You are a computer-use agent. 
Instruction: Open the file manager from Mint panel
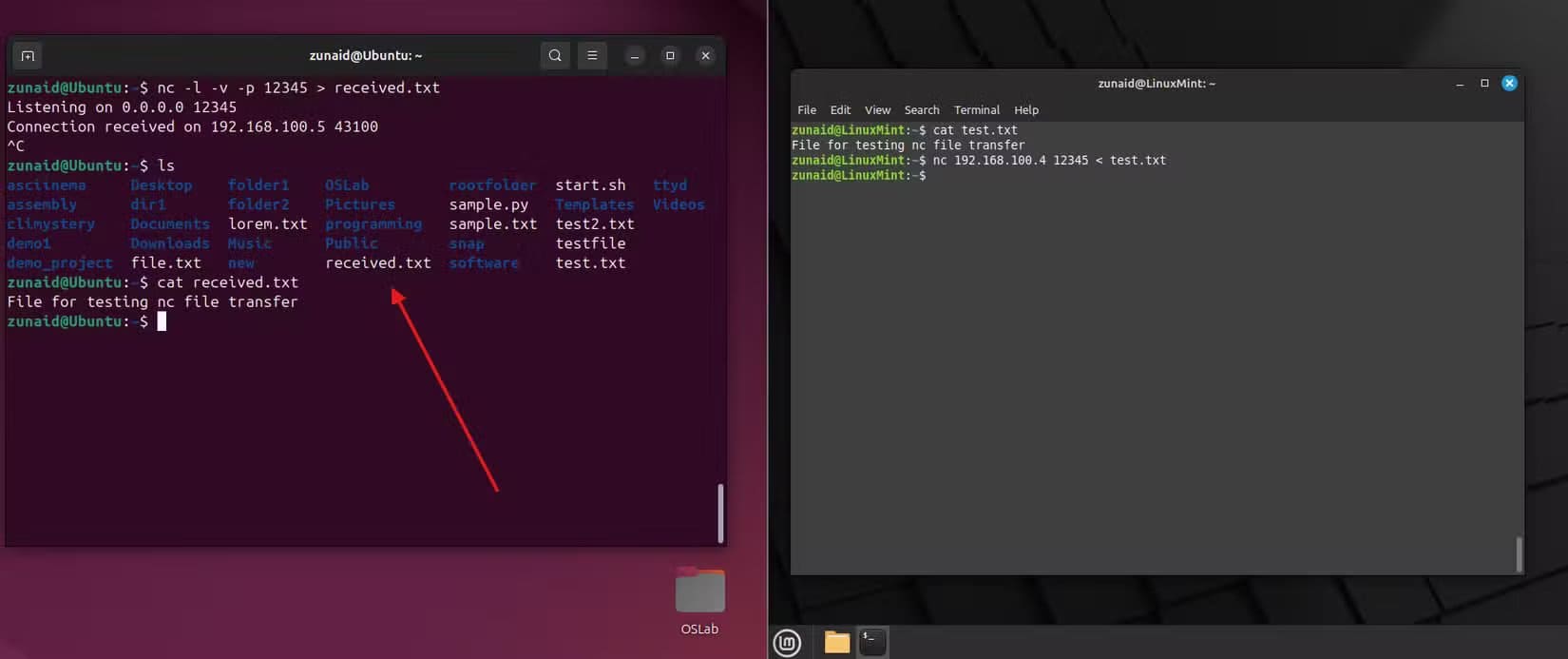point(837,643)
